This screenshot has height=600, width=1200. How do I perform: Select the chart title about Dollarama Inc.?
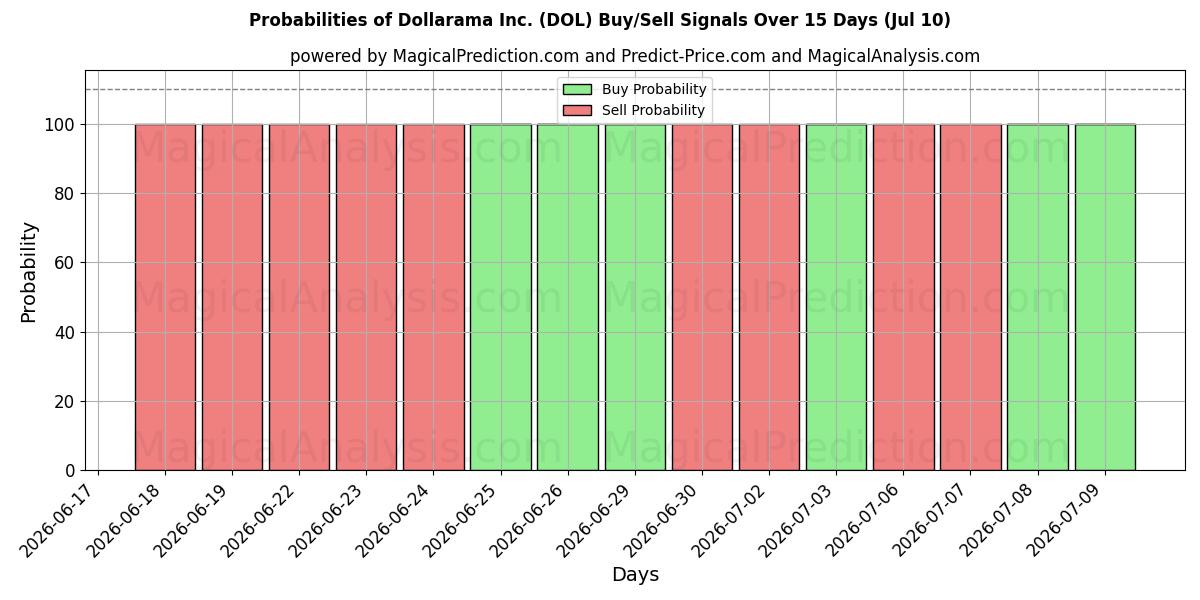600,20
